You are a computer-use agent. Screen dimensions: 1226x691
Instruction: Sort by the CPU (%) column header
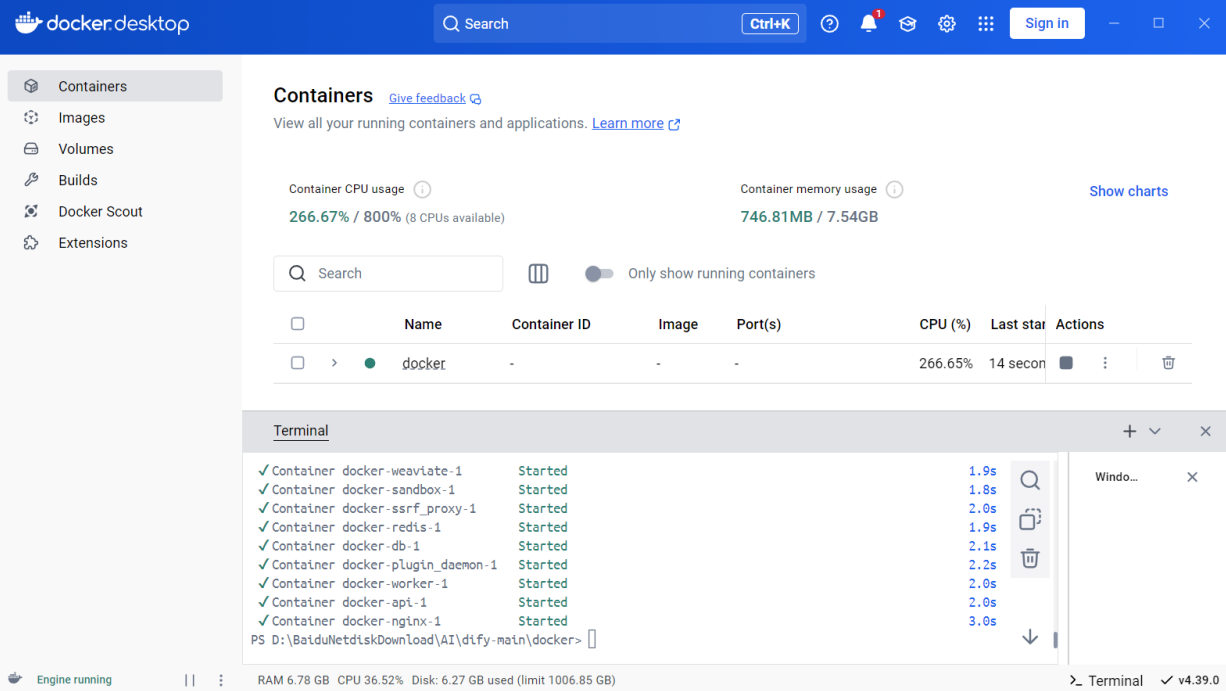tap(945, 324)
